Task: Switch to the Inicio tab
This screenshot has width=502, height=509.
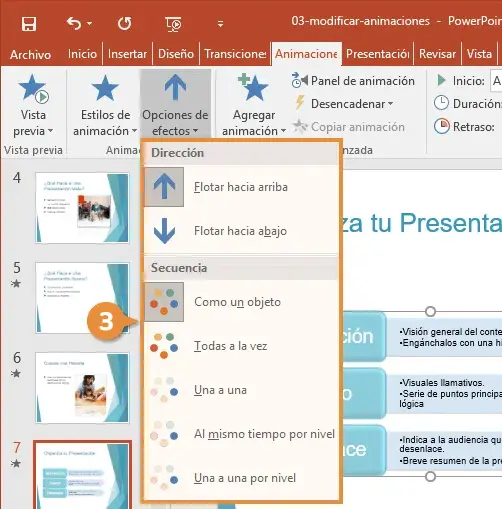Action: 82,54
